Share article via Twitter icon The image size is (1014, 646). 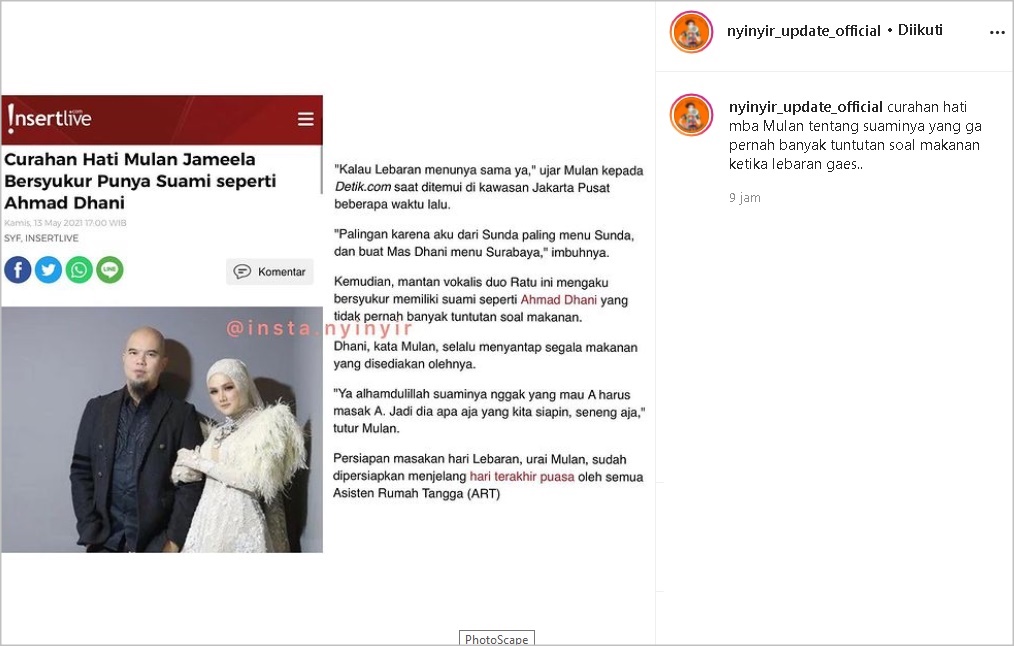click(48, 270)
